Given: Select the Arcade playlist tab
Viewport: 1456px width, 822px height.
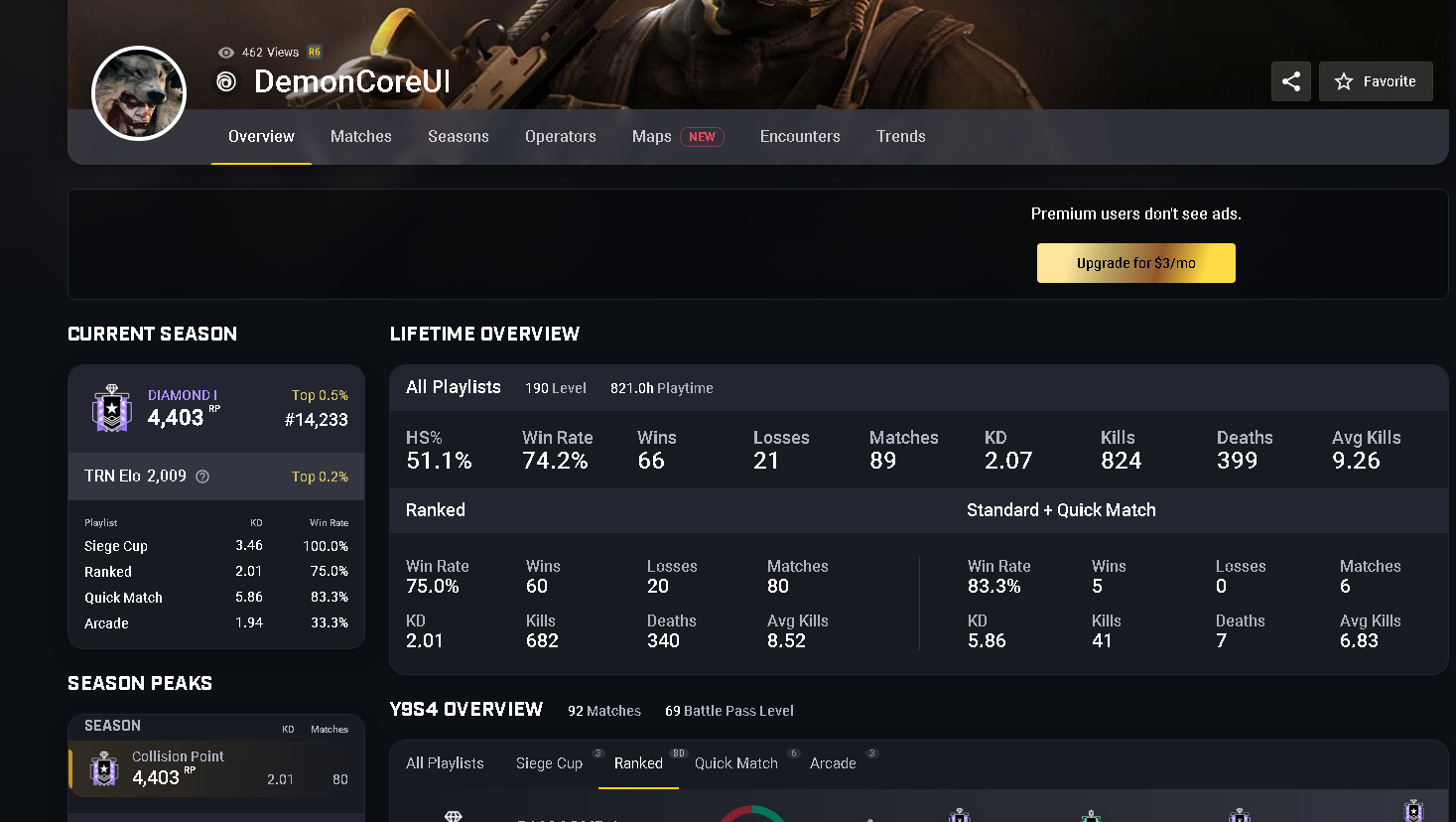Looking at the screenshot, I should (x=832, y=763).
